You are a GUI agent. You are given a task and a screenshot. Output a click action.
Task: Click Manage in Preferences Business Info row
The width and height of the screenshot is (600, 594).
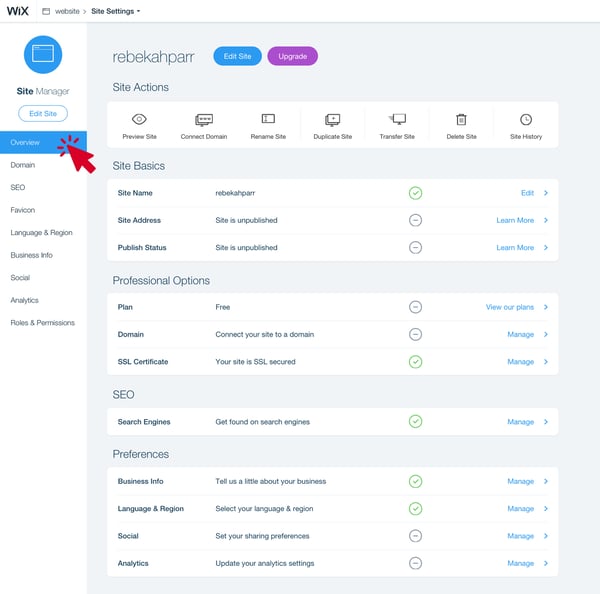520,481
